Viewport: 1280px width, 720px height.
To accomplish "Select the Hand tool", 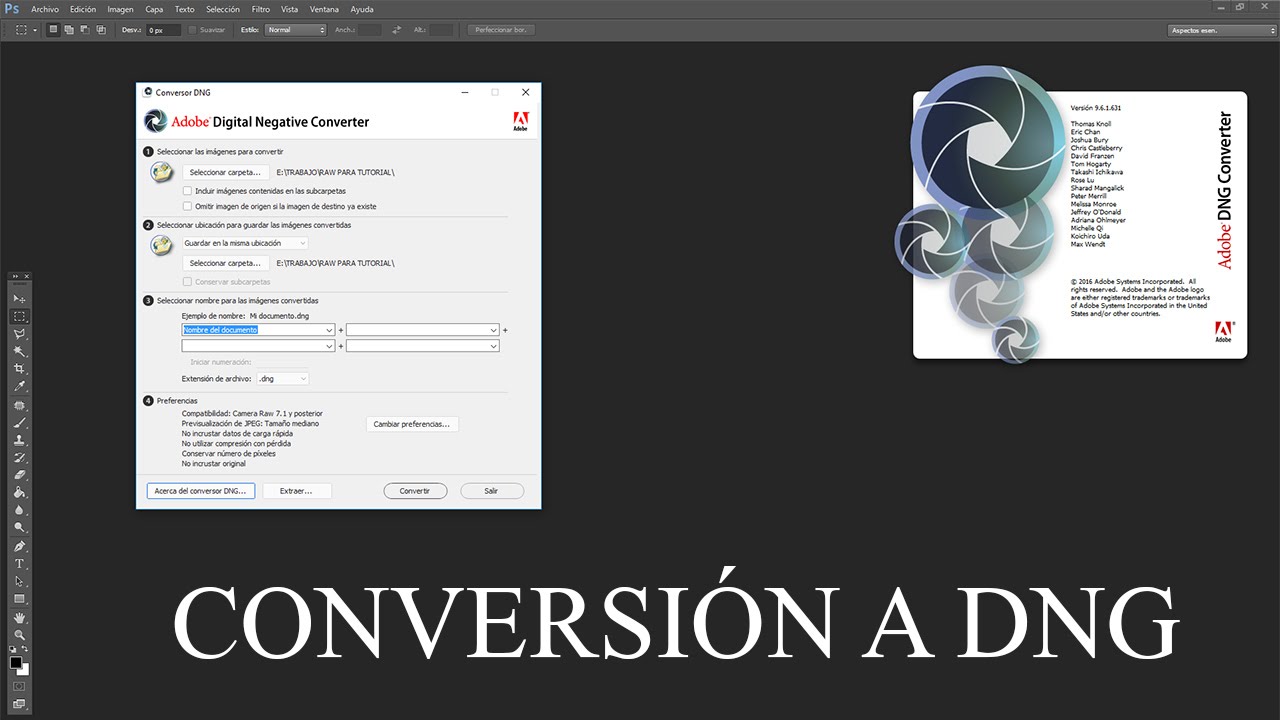I will [x=19, y=618].
